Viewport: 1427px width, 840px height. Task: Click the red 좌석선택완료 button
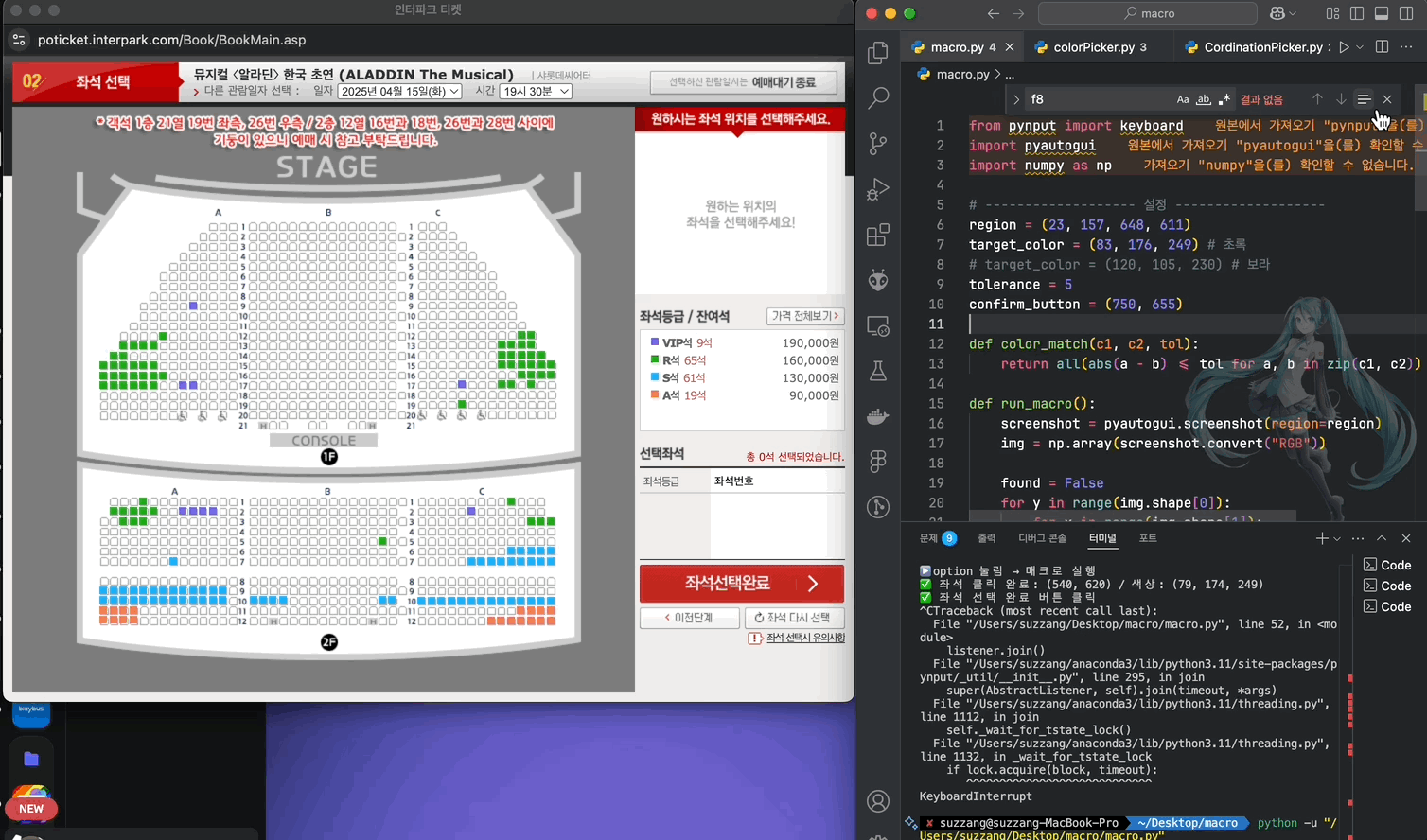[742, 584]
